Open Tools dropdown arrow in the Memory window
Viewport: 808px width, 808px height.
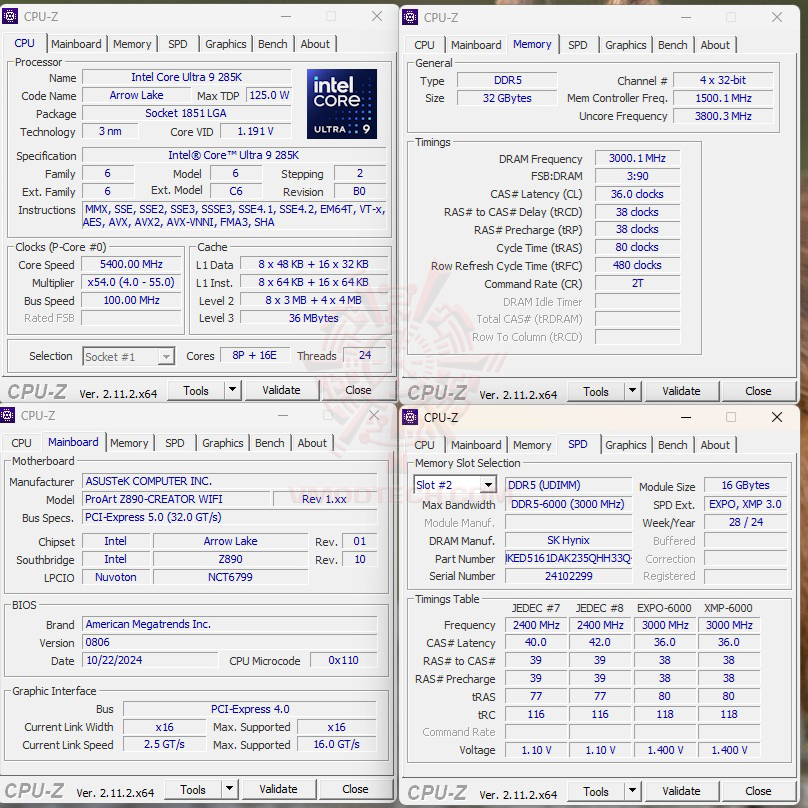tap(632, 391)
